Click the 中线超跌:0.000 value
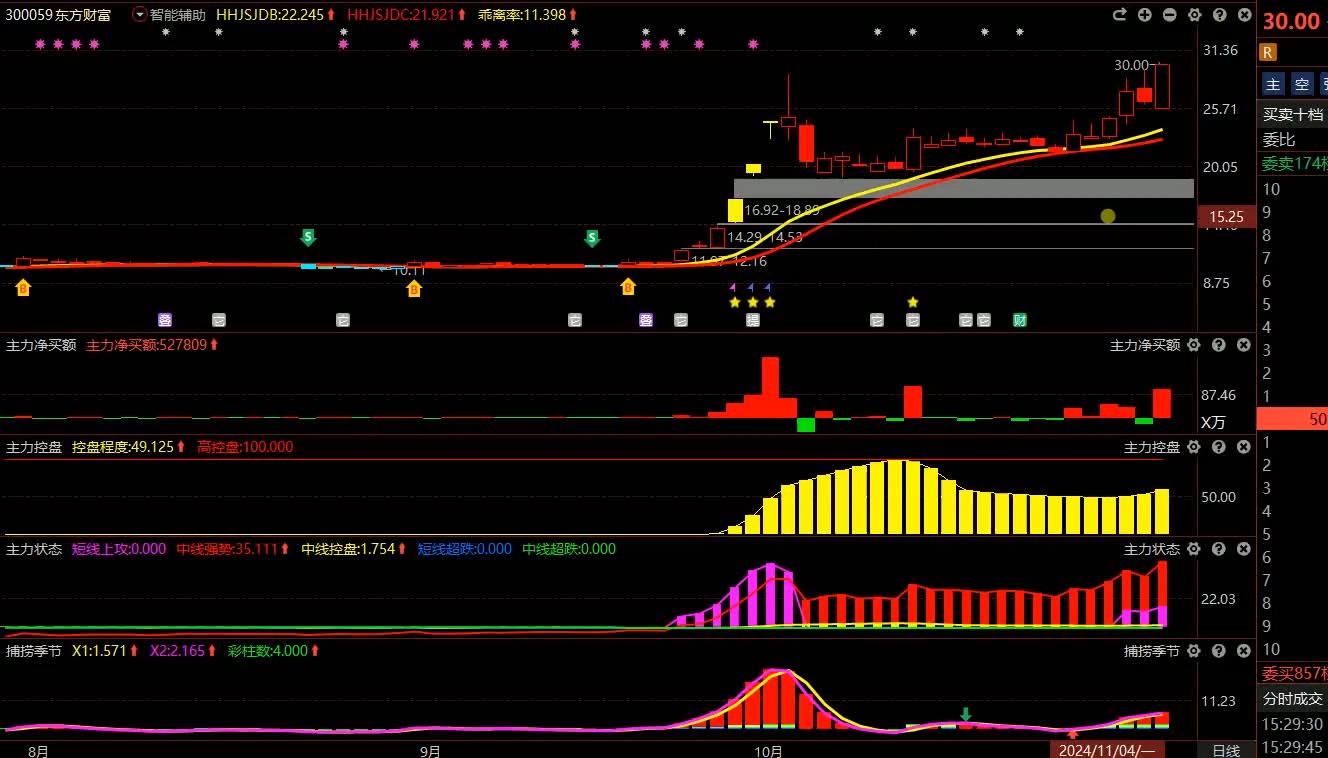Screen dimensions: 1328x758 coord(569,549)
